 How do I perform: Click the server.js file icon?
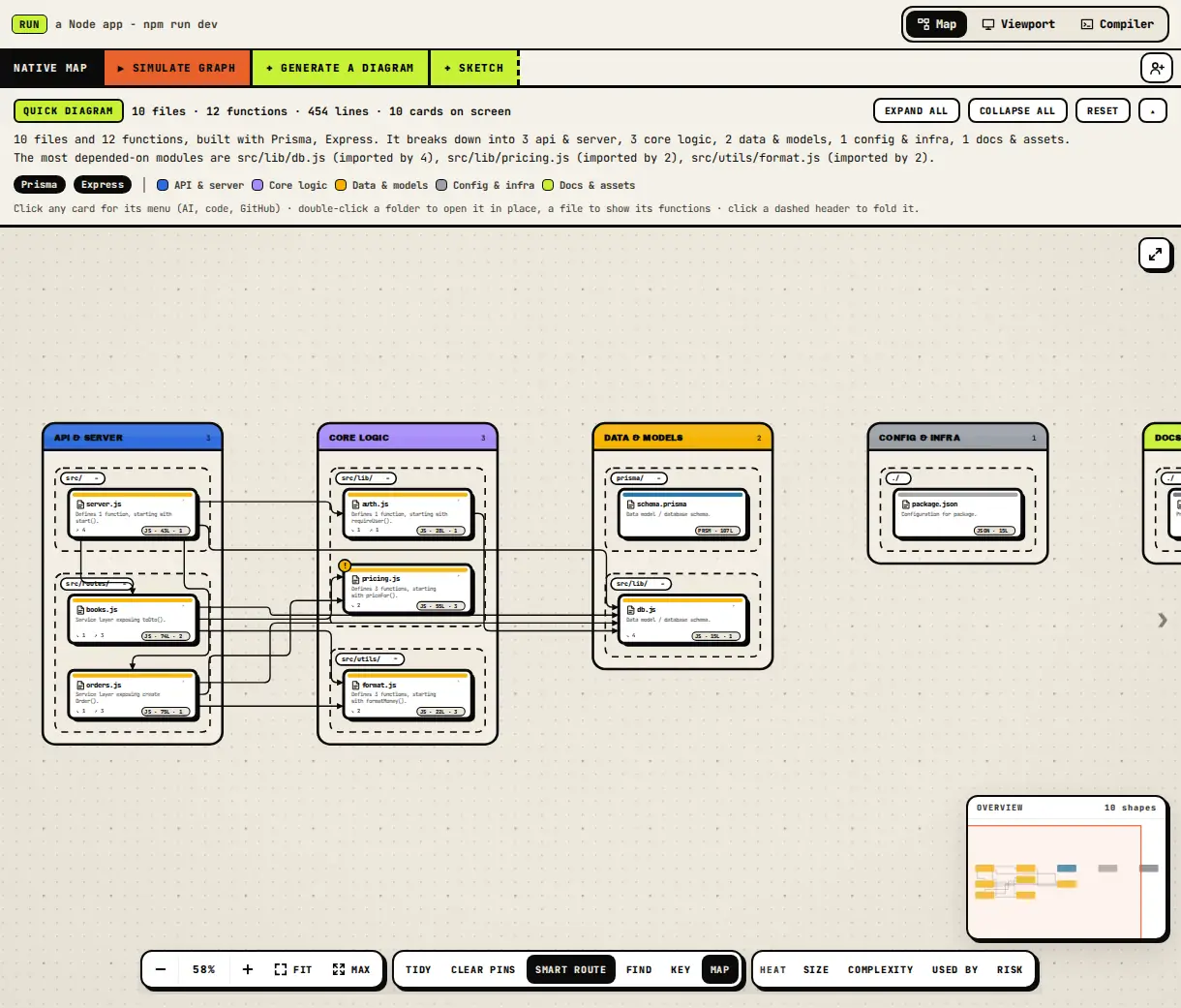pos(80,504)
